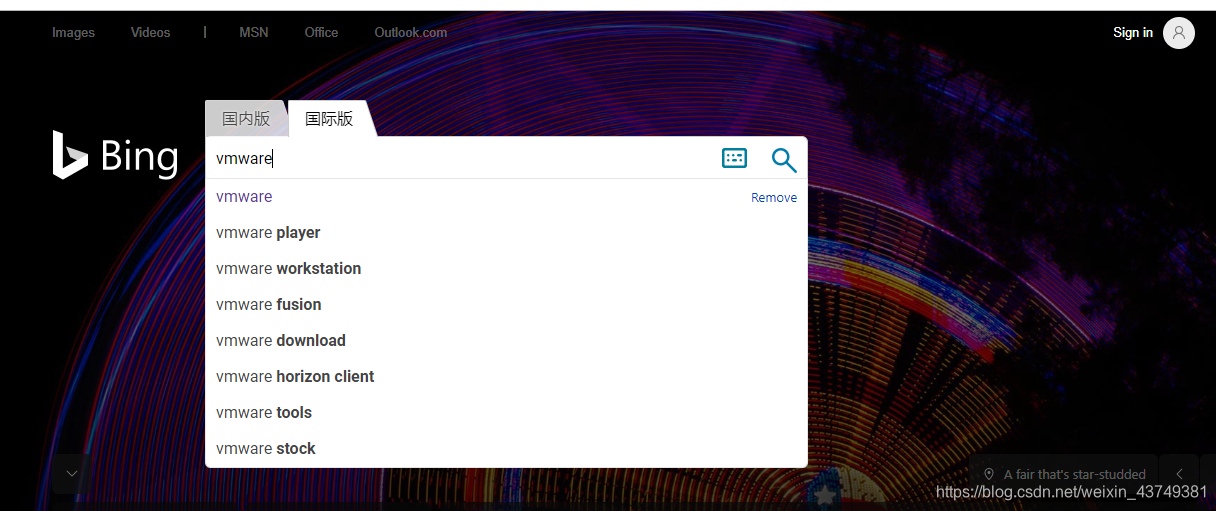Open the Office link

[x=321, y=32]
